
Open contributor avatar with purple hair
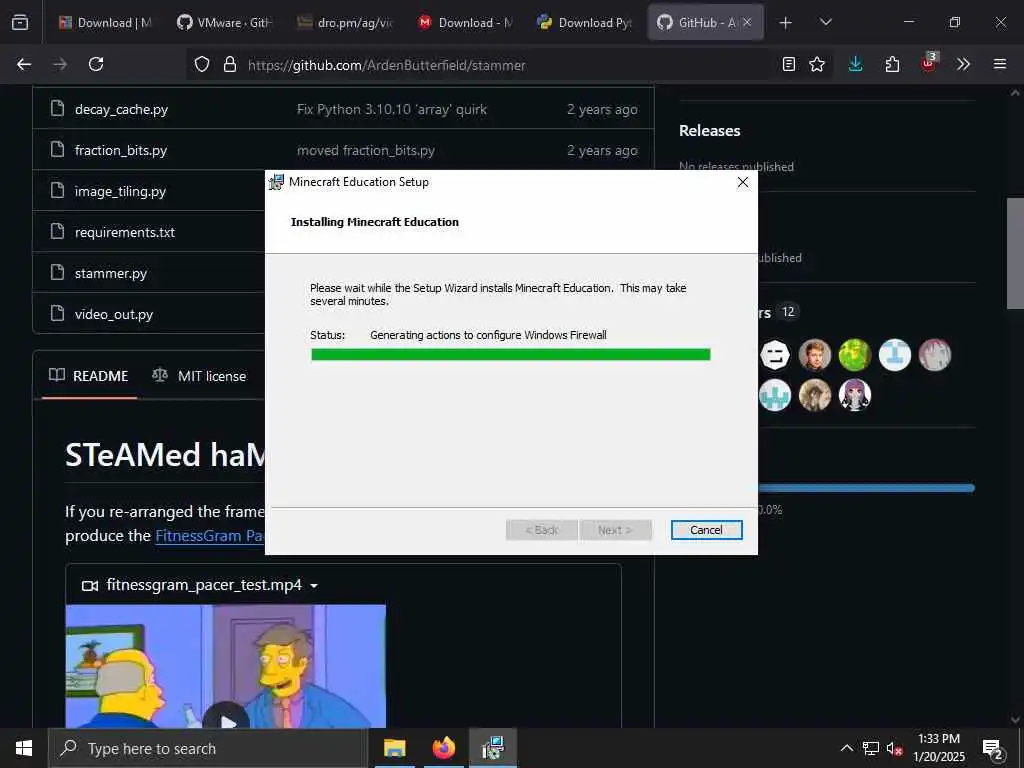point(855,395)
